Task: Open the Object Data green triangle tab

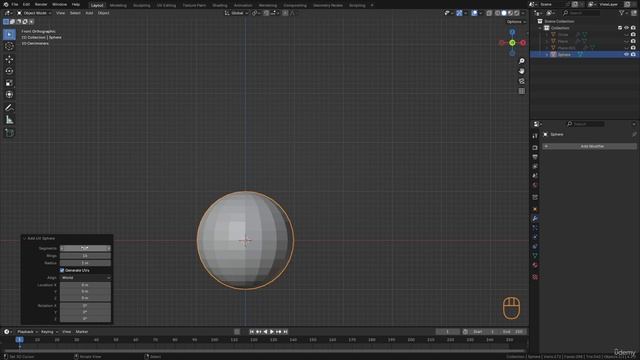Action: click(x=535, y=256)
